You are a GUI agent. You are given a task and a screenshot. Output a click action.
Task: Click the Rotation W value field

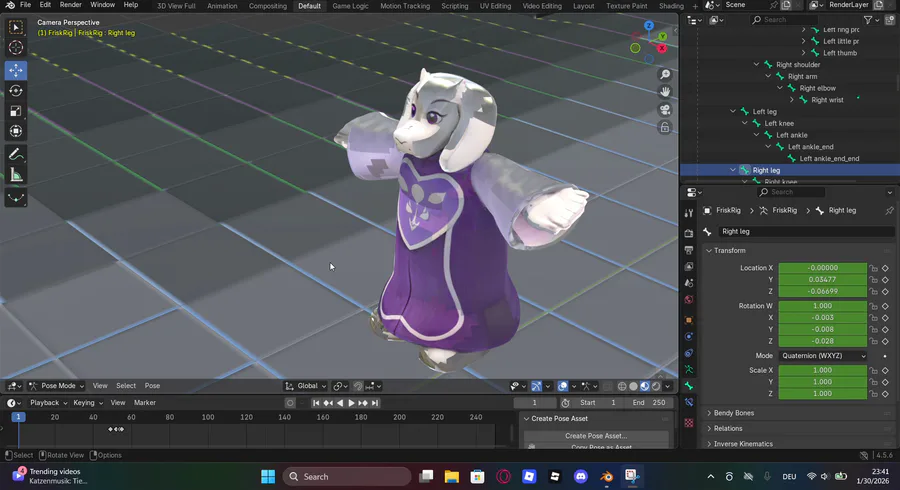[x=822, y=306]
